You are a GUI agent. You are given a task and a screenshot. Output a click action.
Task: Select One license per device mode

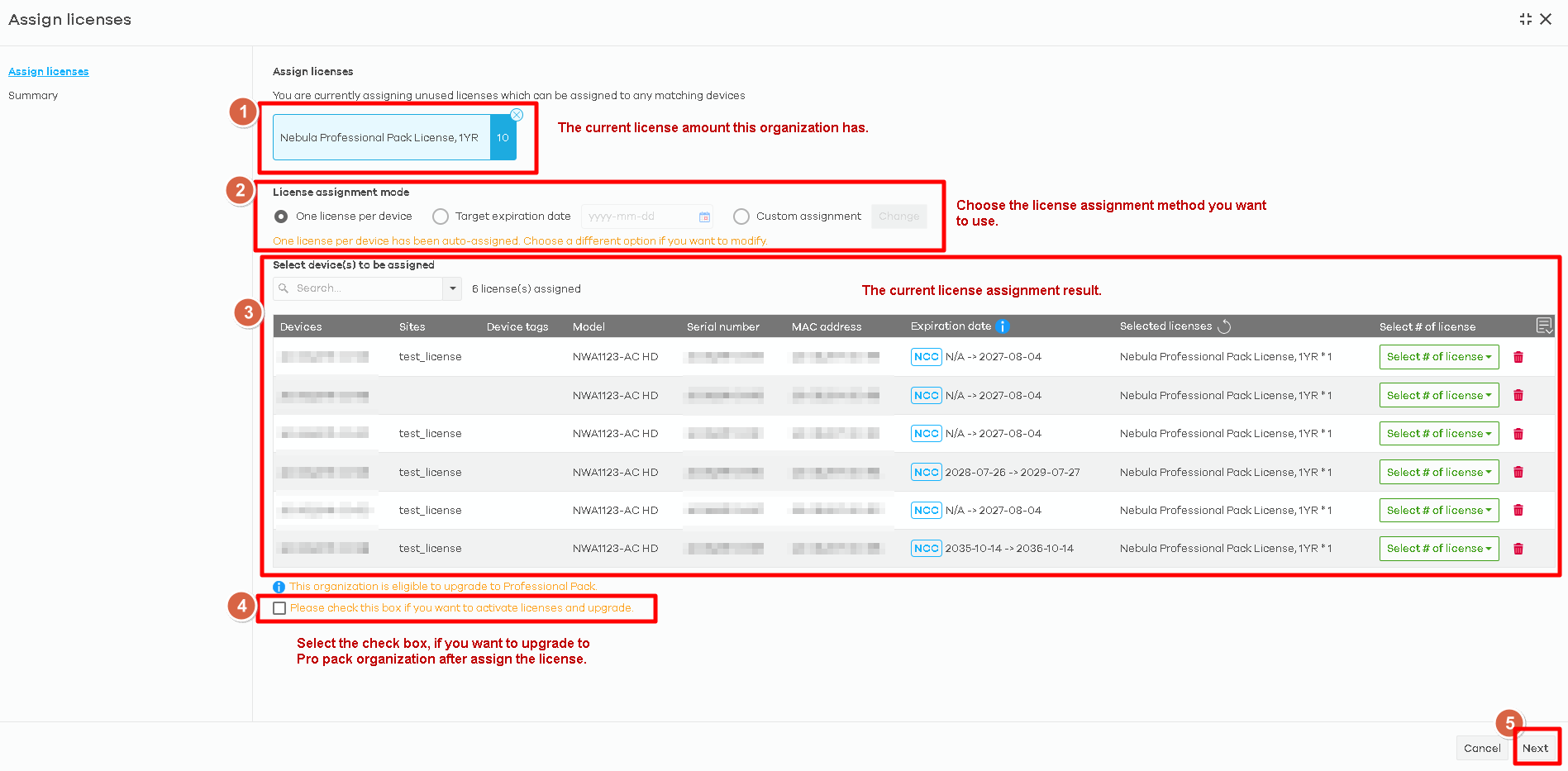tap(281, 217)
